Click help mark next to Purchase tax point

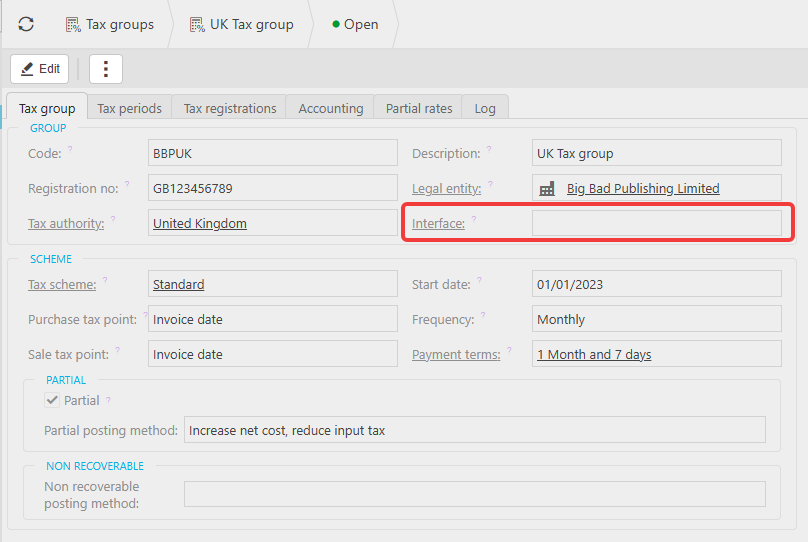[145, 314]
